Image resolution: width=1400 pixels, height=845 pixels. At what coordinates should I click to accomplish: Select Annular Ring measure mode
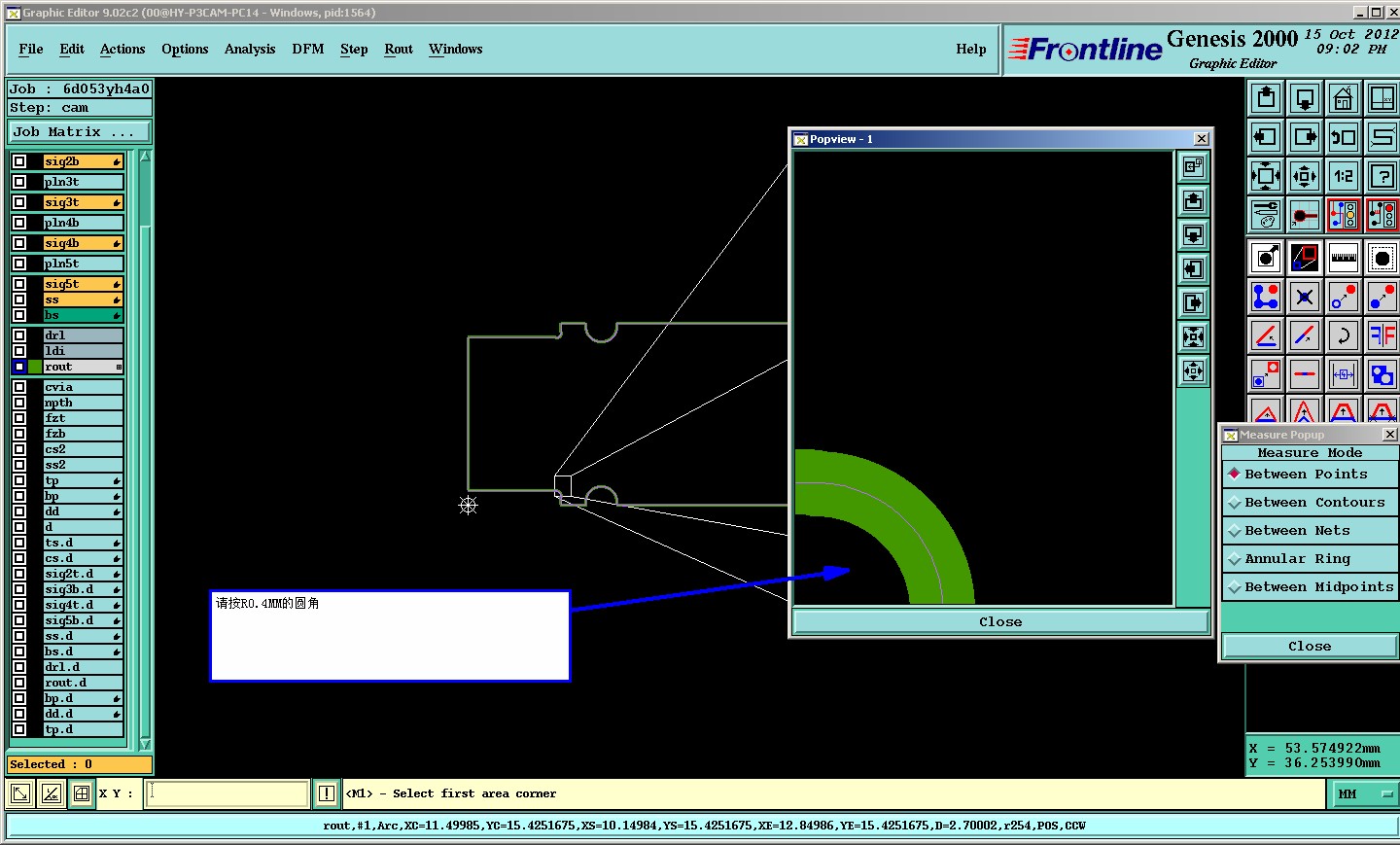click(x=1310, y=559)
